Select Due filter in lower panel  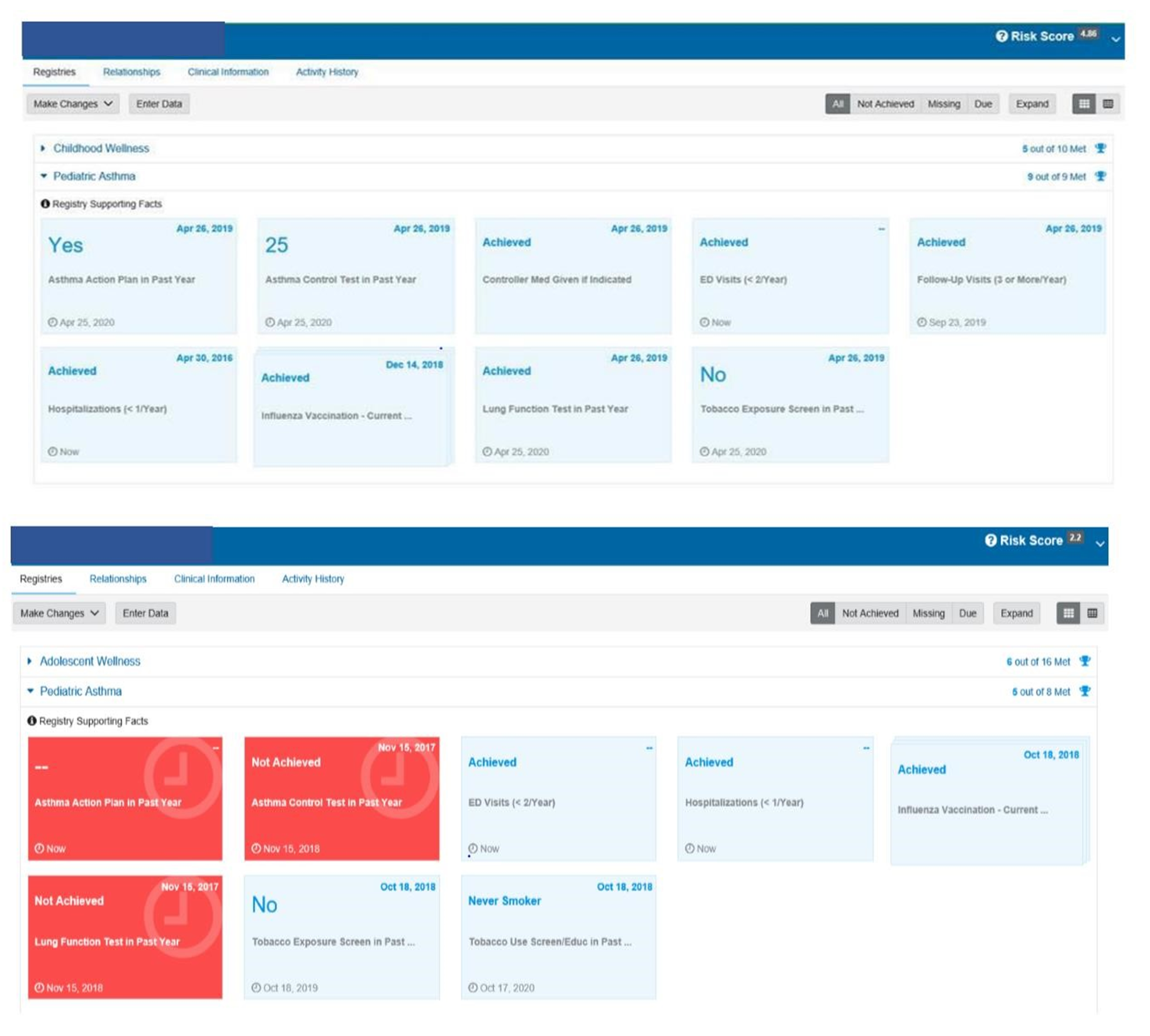click(x=968, y=613)
